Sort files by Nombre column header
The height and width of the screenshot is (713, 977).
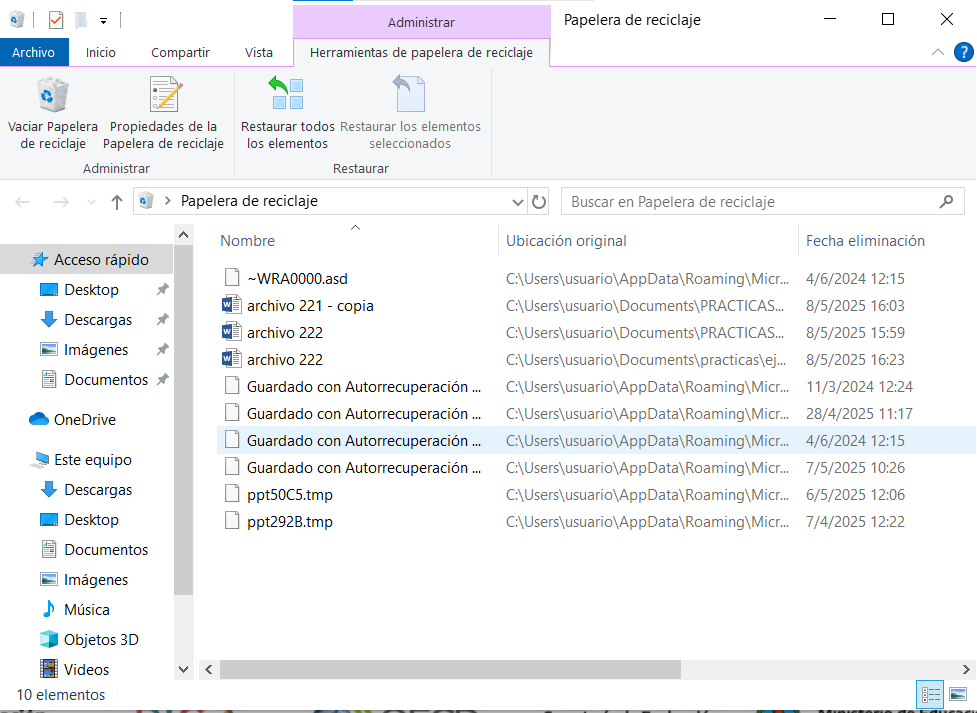pyautogui.click(x=247, y=241)
